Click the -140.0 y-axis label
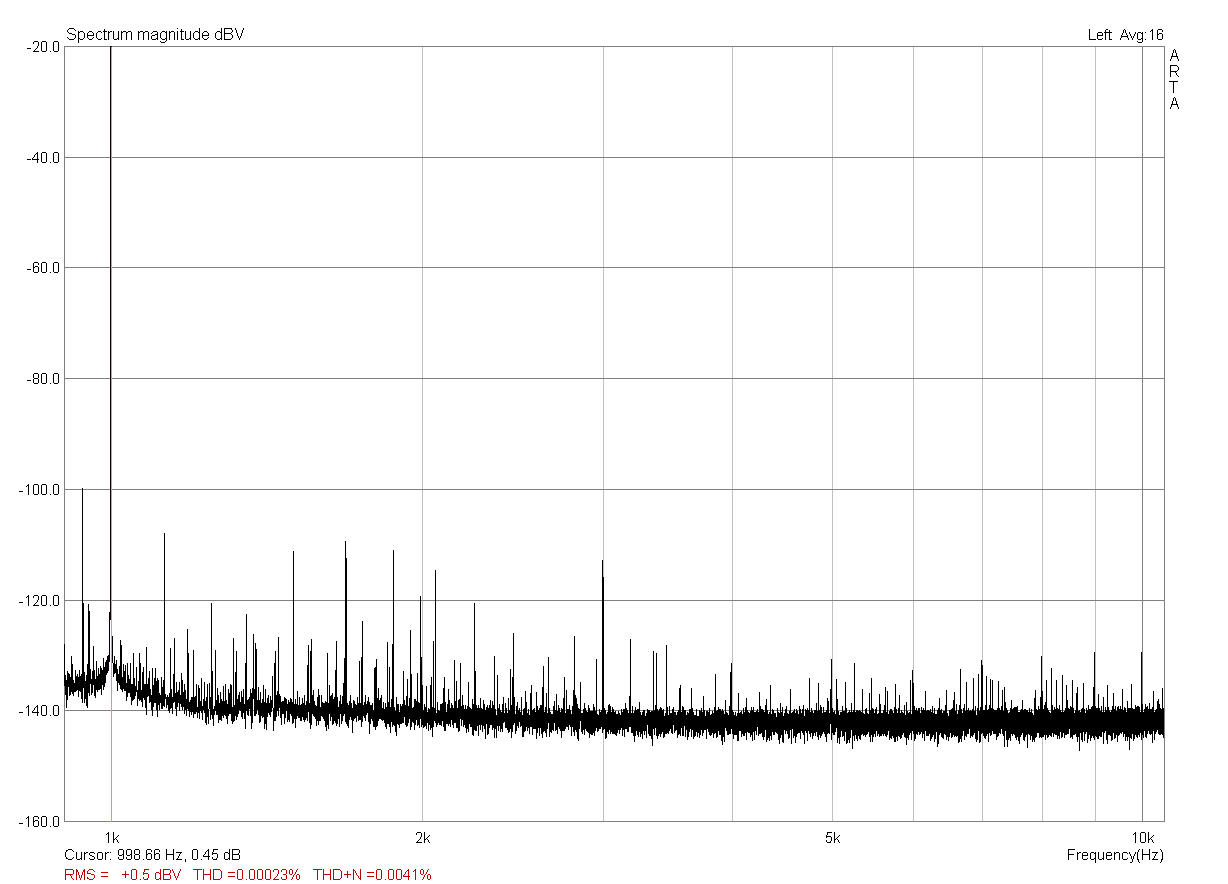 tap(38, 710)
